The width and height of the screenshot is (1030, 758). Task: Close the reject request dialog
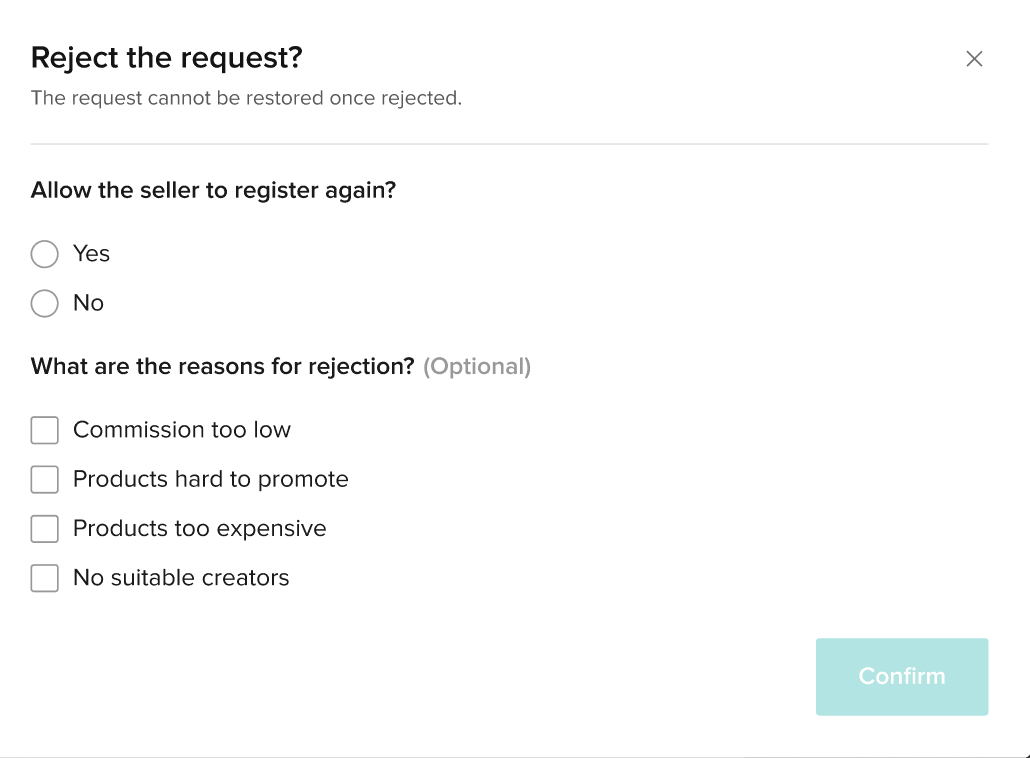tap(974, 59)
